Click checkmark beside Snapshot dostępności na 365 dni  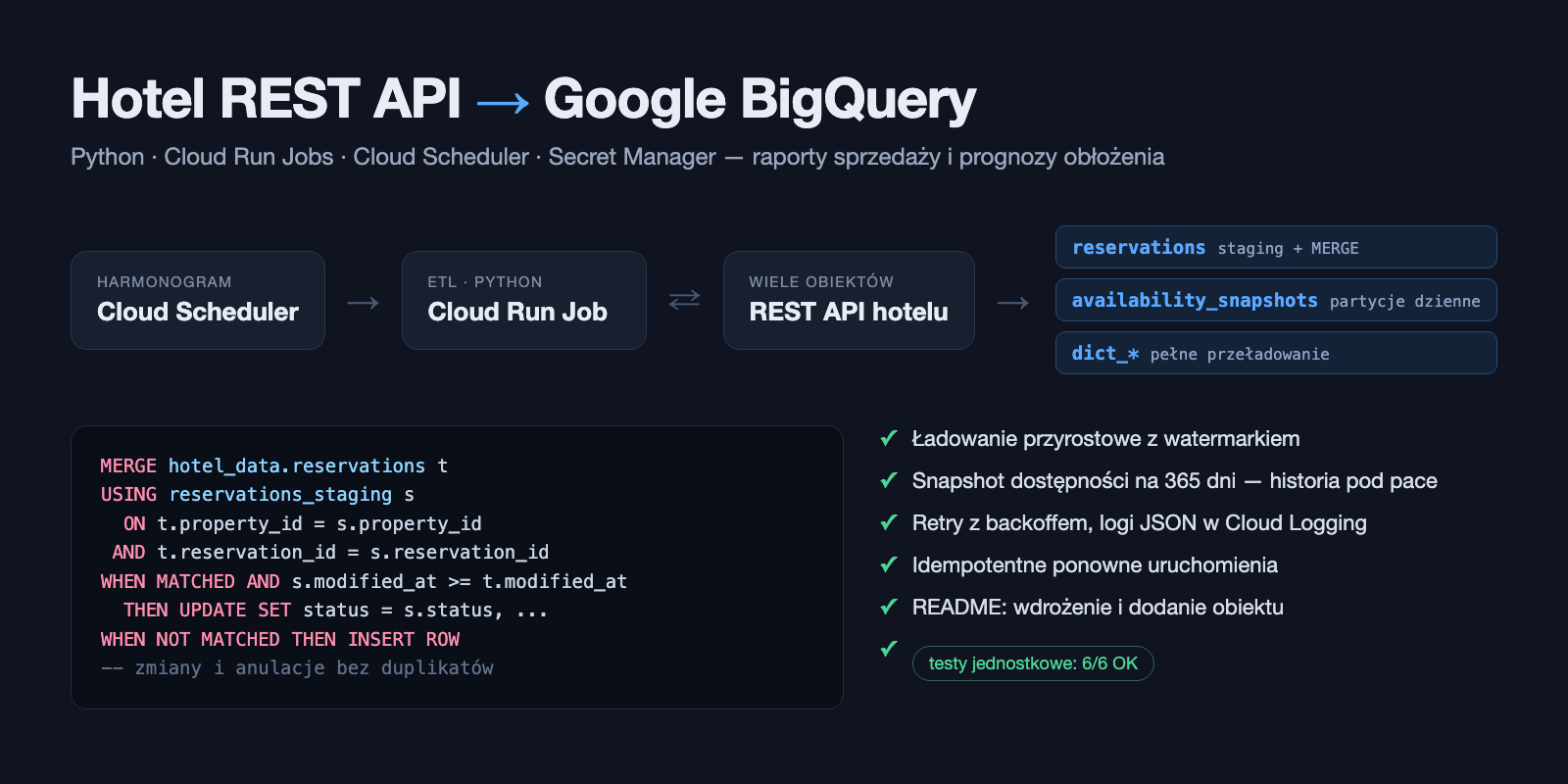889,480
